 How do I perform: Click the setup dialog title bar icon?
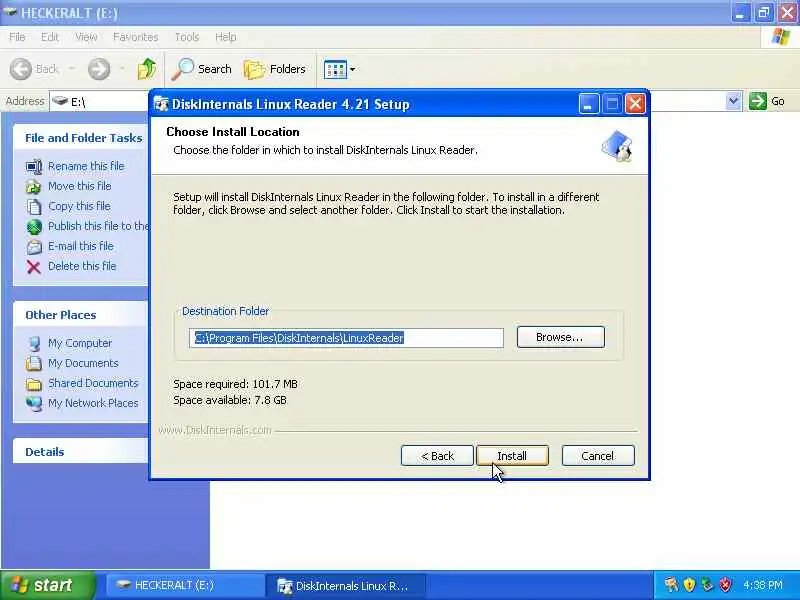coord(161,104)
